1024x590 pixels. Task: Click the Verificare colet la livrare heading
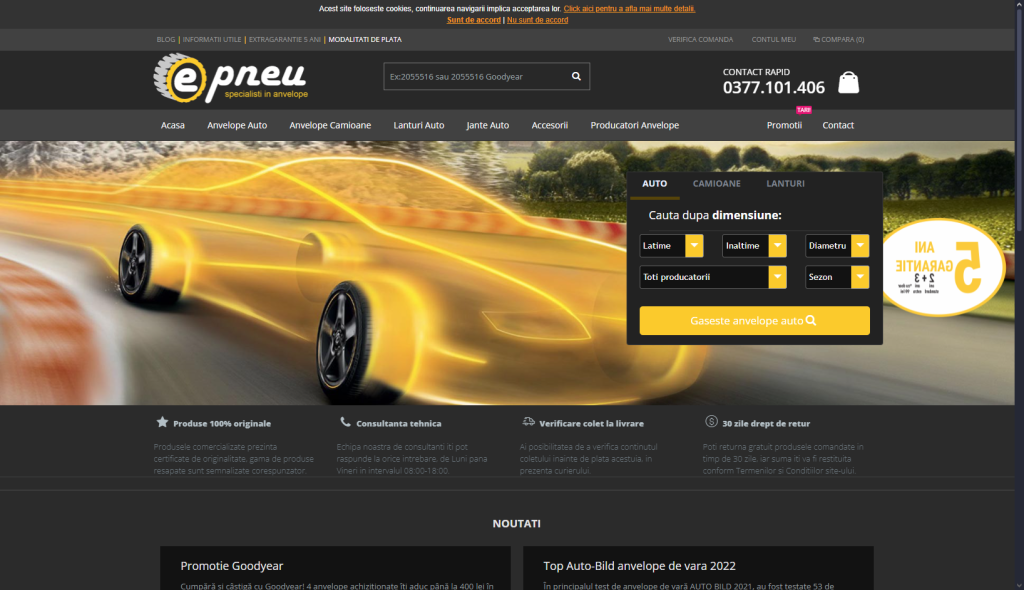click(x=591, y=423)
